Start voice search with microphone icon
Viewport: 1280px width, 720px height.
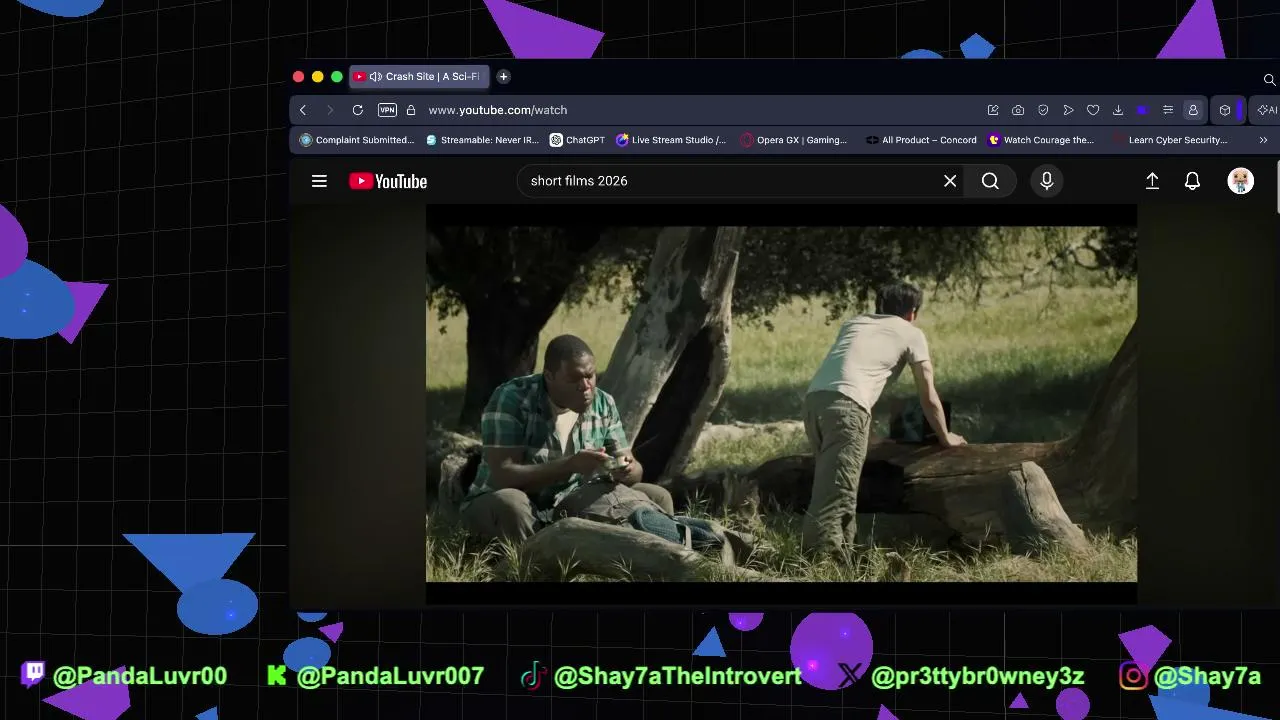coord(1047,181)
